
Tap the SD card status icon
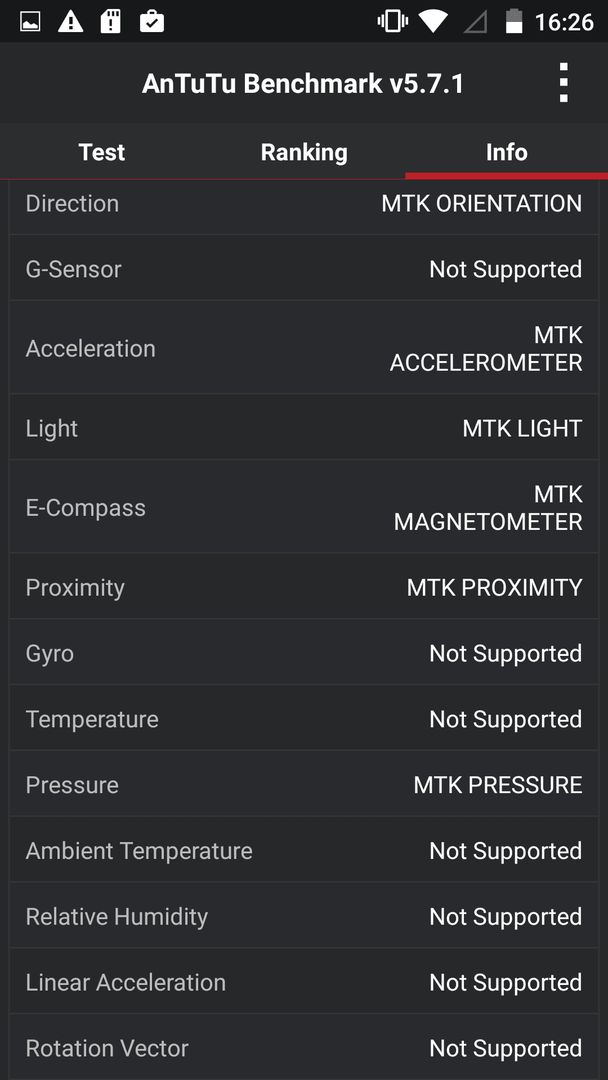pyautogui.click(x=111, y=21)
